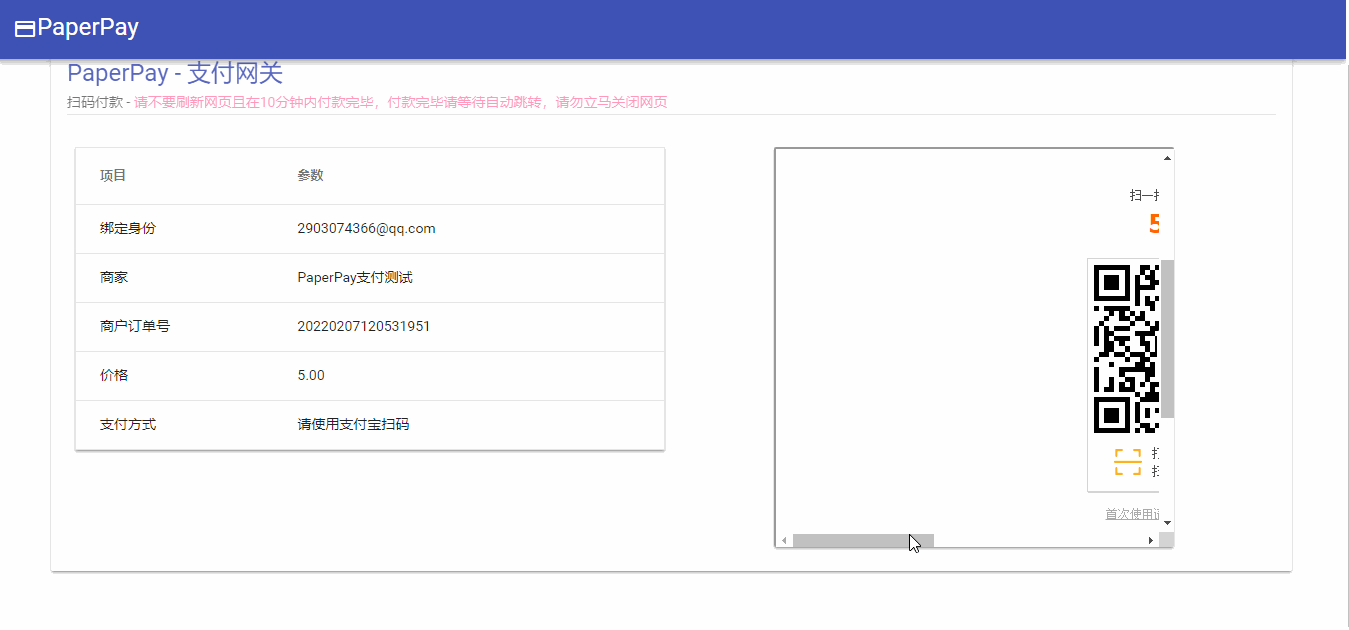Click the 绑定身份 row label
Screen dimensions: 1349x630
pyautogui.click(x=128, y=228)
